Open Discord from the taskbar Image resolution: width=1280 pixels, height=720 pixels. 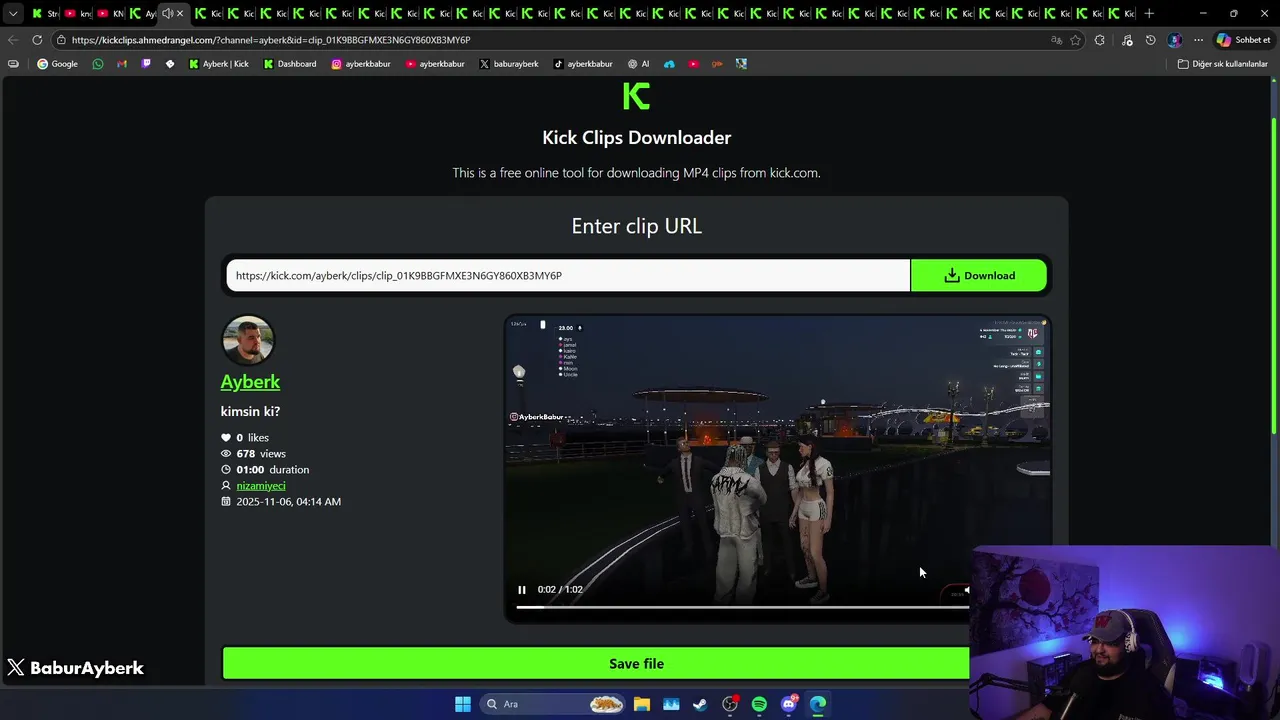click(x=789, y=704)
